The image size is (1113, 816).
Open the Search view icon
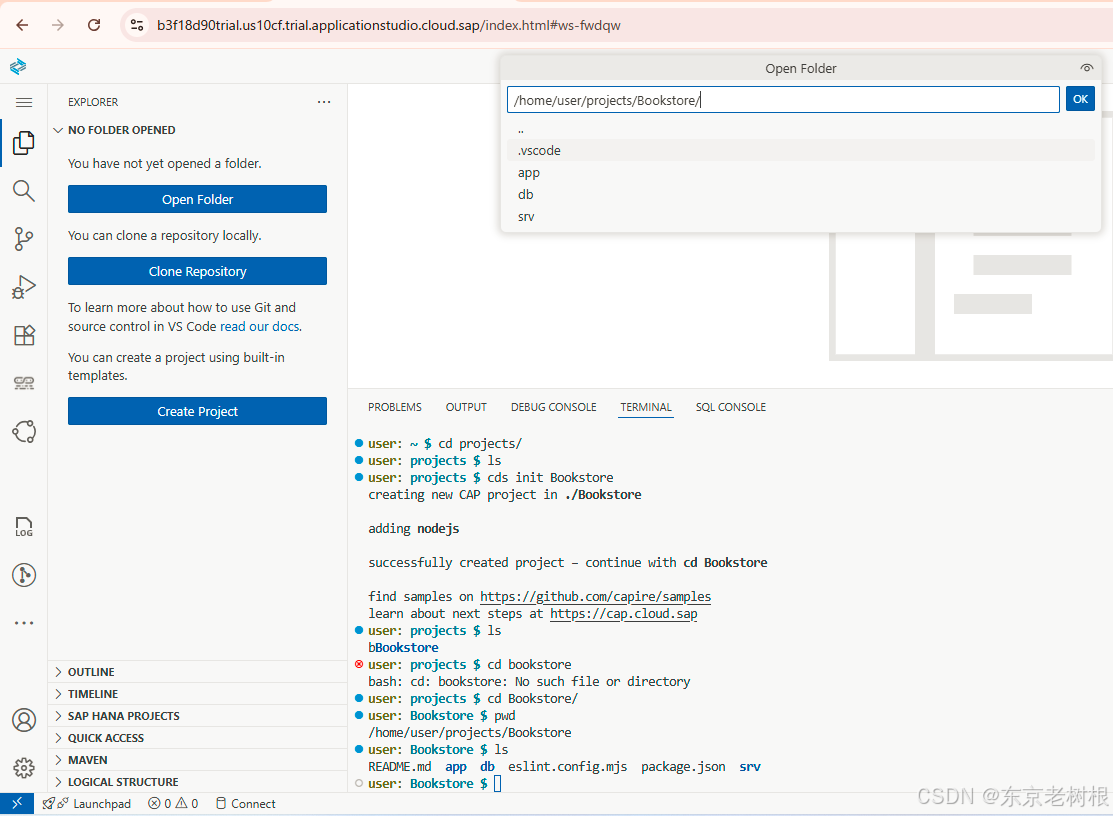23,190
